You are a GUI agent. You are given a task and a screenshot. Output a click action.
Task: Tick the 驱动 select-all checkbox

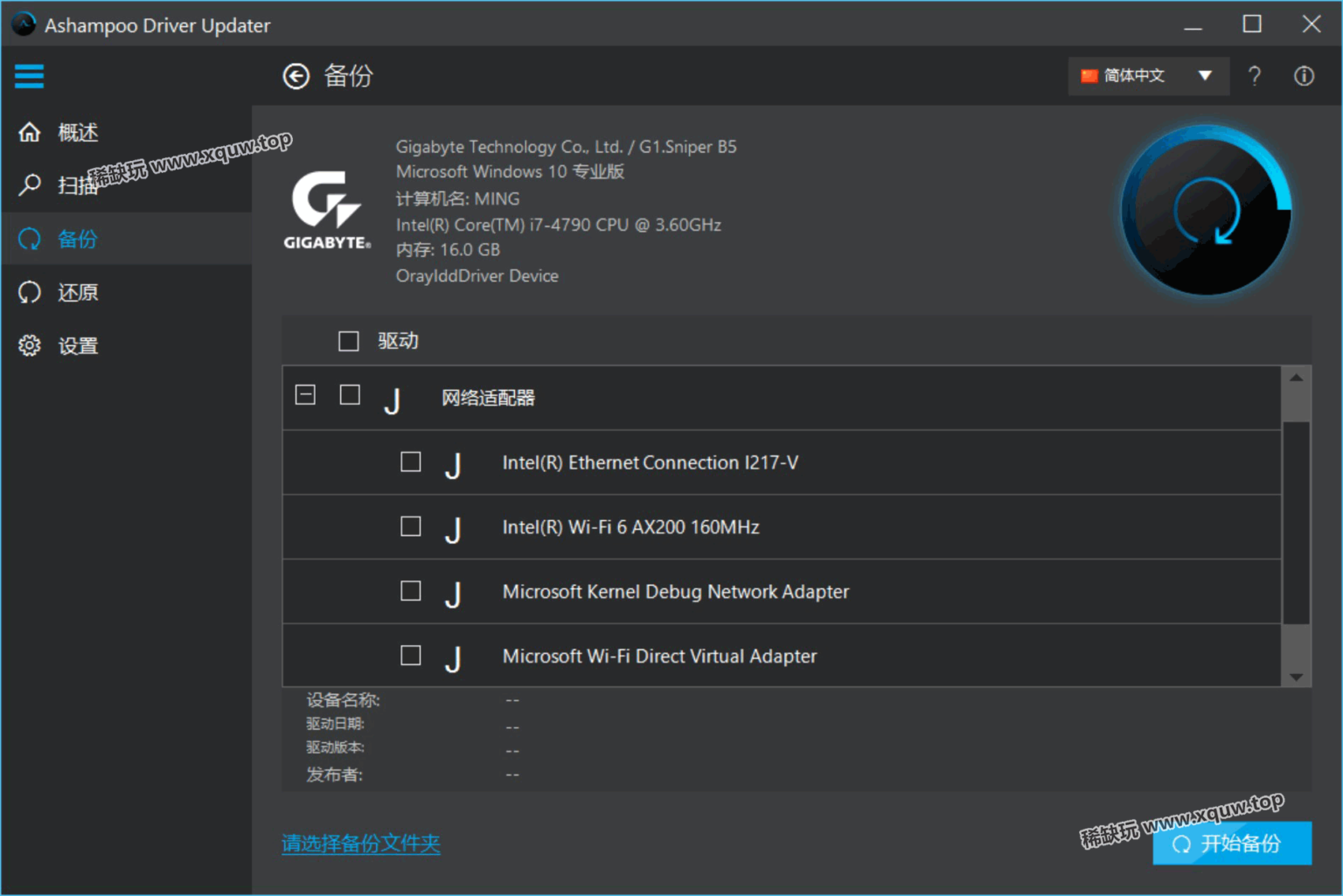(x=349, y=341)
